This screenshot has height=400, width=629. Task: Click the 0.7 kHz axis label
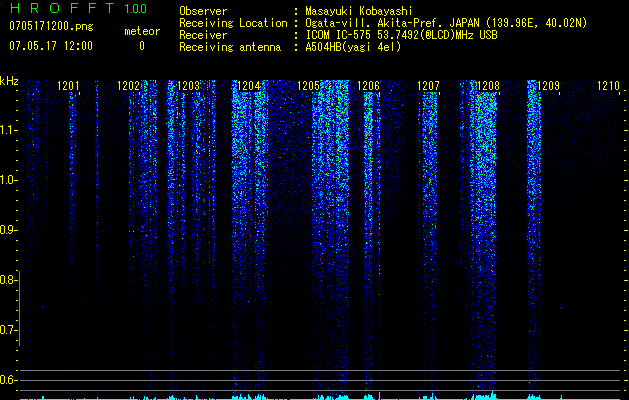click(x=8, y=330)
